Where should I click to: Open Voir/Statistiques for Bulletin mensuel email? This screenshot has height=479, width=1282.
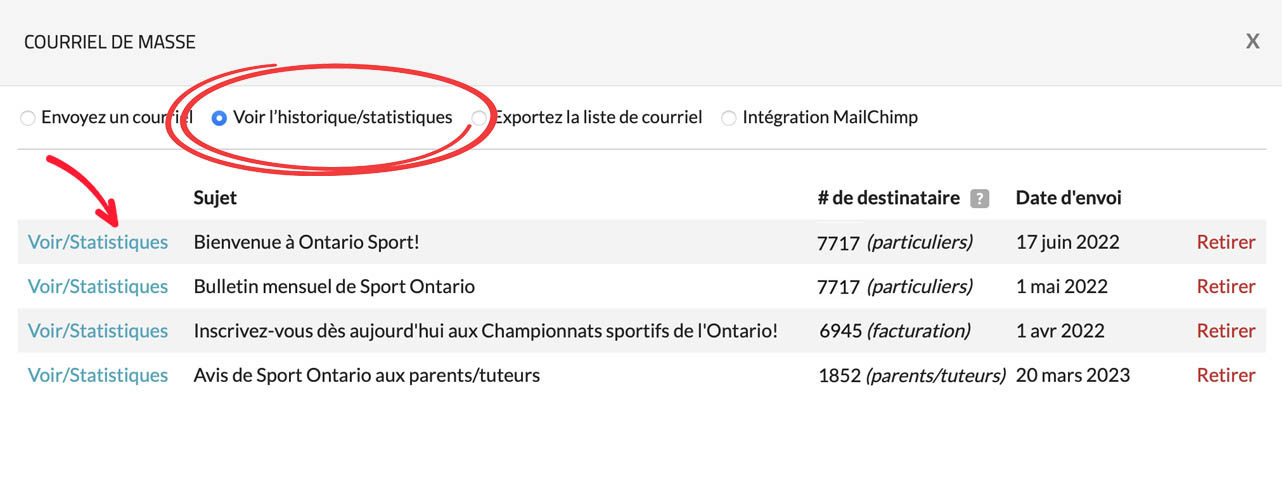pyautogui.click(x=98, y=287)
